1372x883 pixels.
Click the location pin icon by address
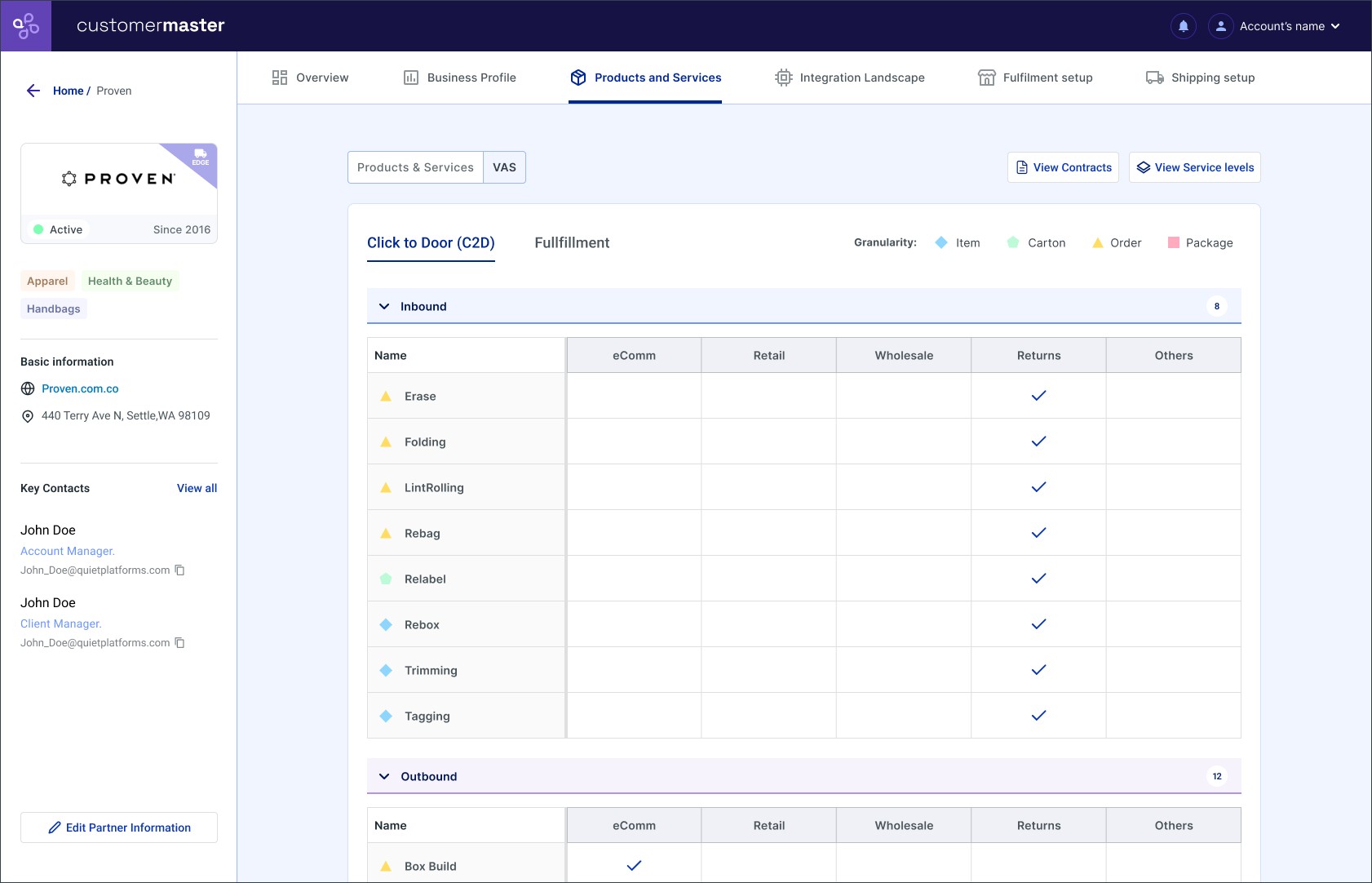[x=28, y=416]
